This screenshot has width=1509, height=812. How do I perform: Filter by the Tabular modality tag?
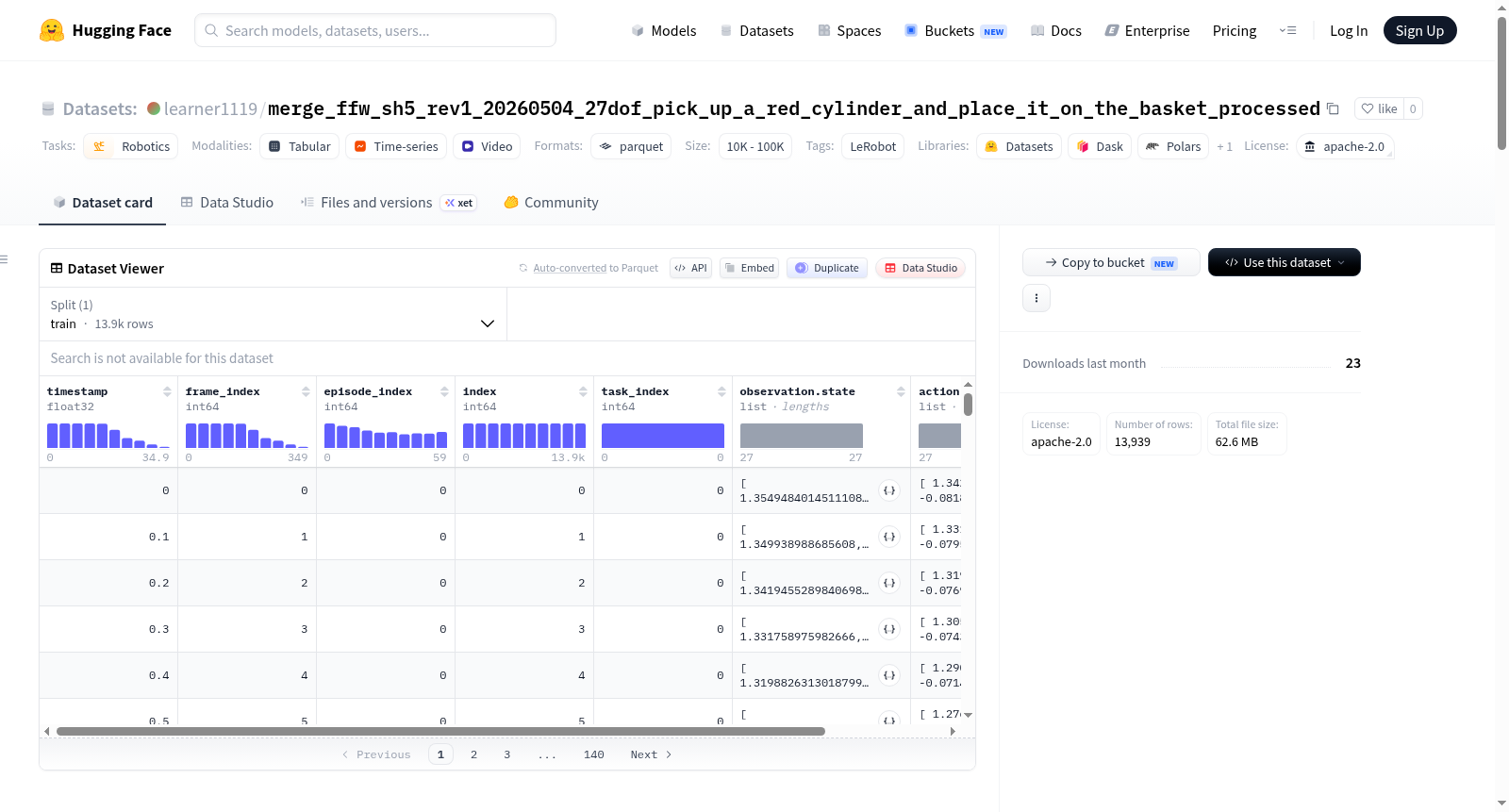[300, 146]
